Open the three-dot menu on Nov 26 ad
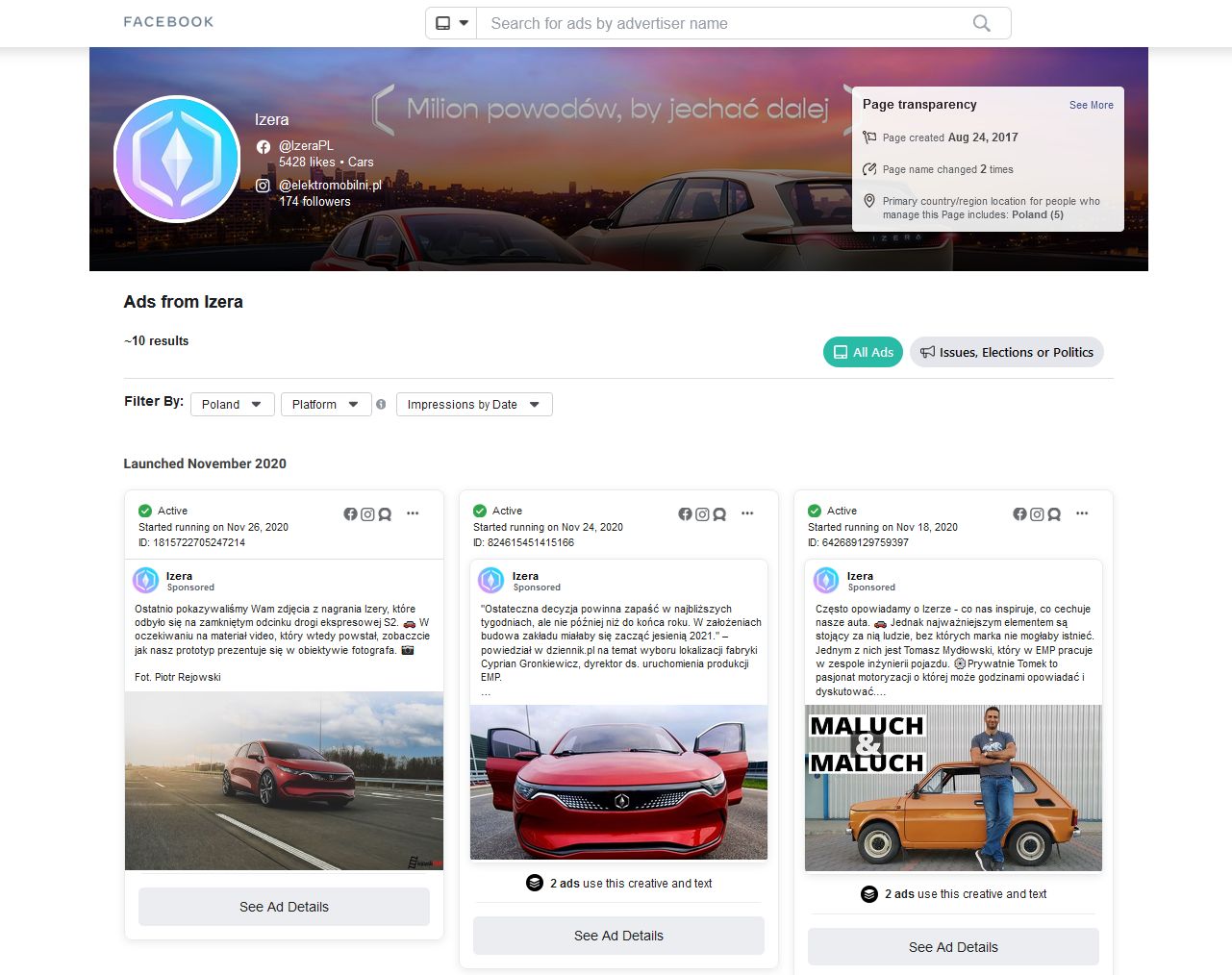 413,513
